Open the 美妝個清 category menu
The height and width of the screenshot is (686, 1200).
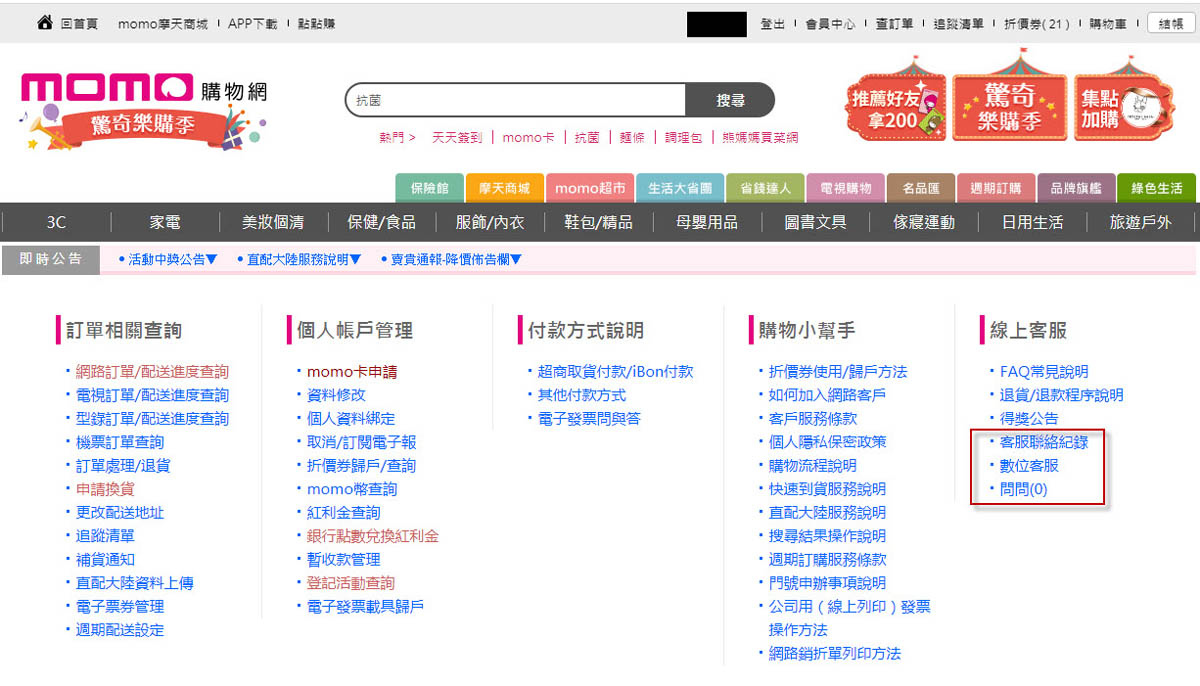(x=272, y=222)
